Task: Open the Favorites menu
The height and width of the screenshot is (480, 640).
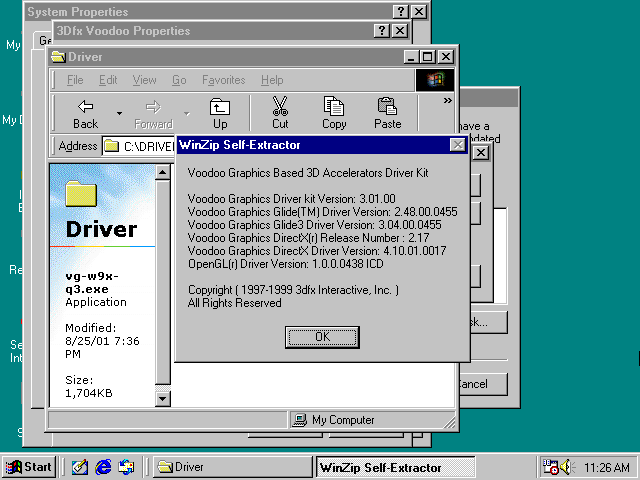Action: (224, 80)
